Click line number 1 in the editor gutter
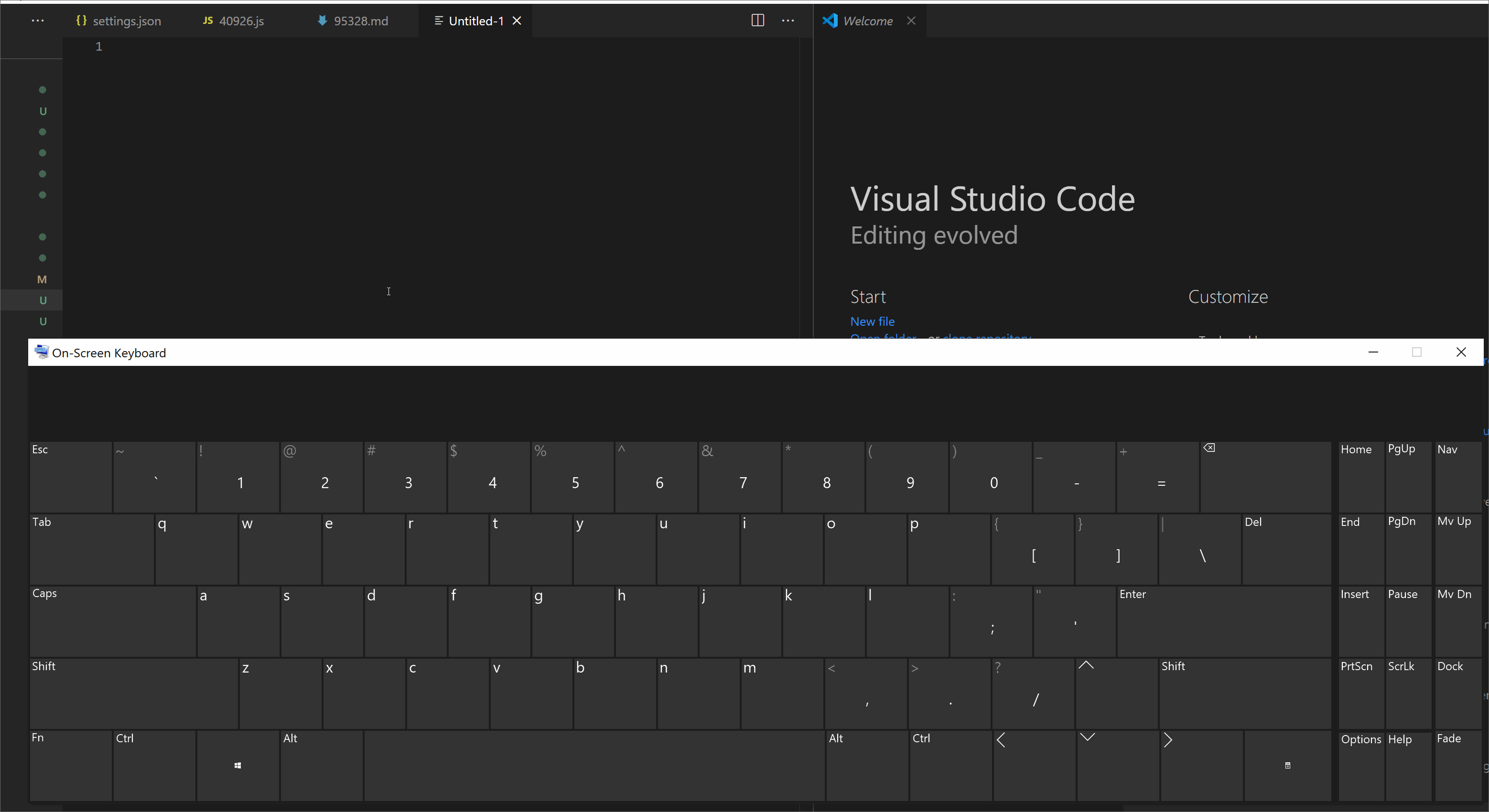Viewport: 1489px width, 812px height. 99,46
